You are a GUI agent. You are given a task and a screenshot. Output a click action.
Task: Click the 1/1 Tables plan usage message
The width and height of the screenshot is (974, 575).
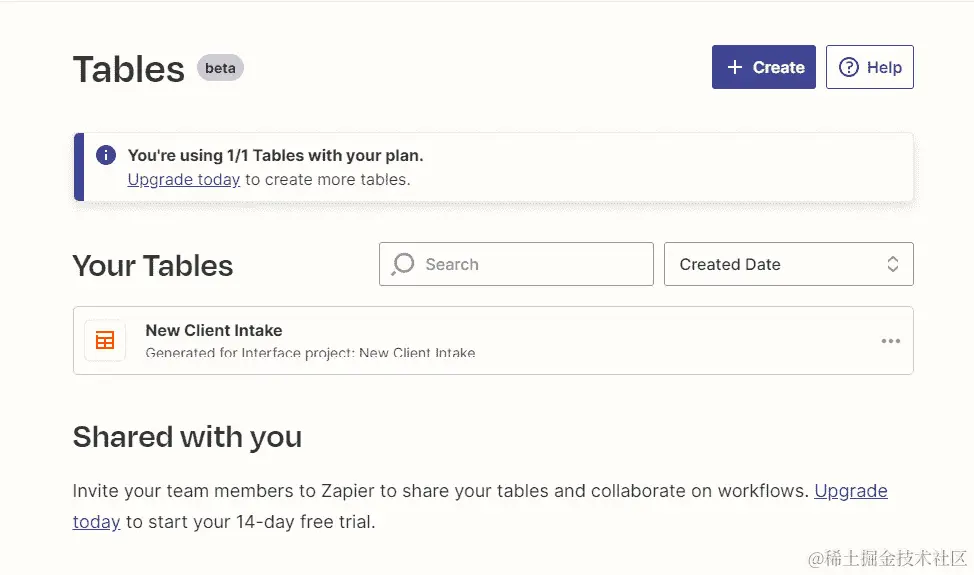click(x=276, y=155)
